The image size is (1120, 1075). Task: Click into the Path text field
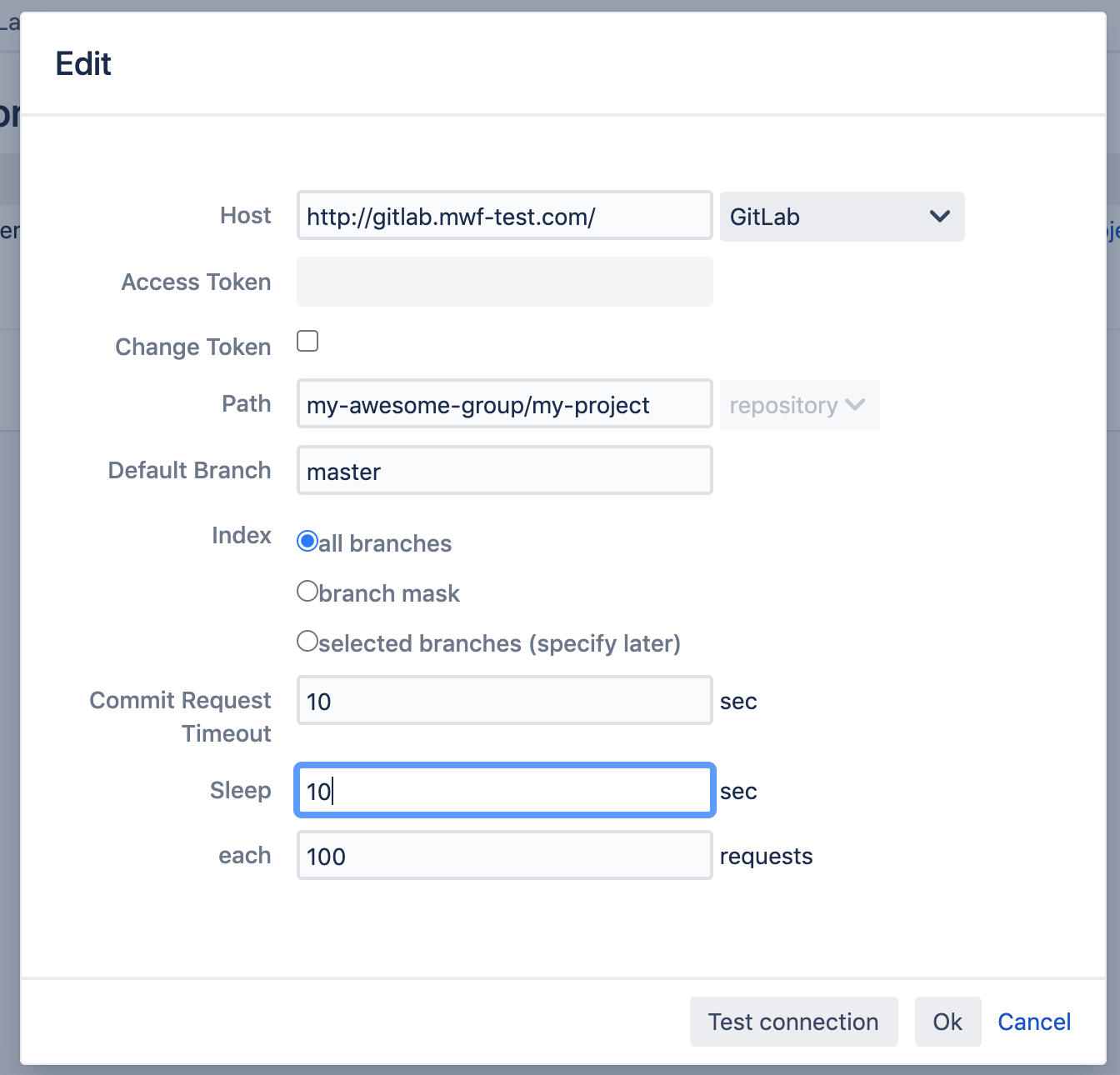click(x=504, y=405)
